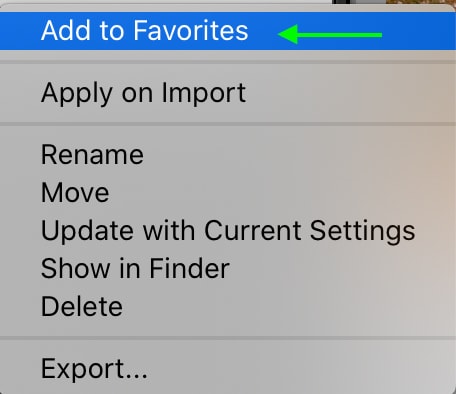Choose the Move menu entry

228,193
